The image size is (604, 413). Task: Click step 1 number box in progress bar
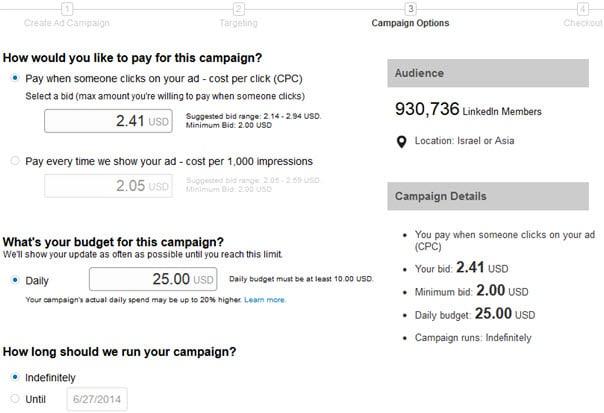coord(67,8)
